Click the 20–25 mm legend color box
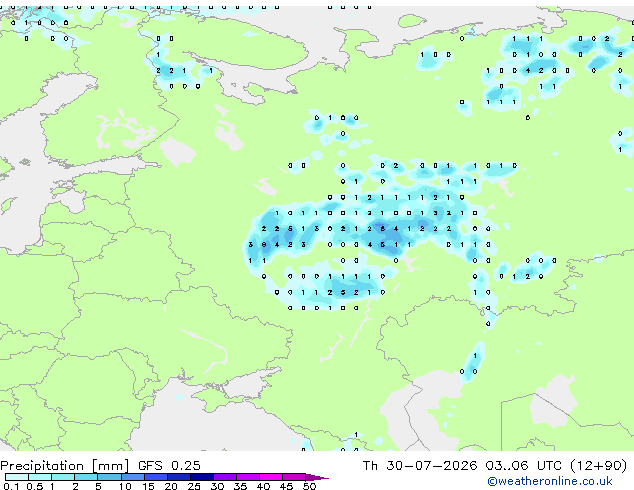Image resolution: width=634 pixels, height=490 pixels. [x=178, y=477]
